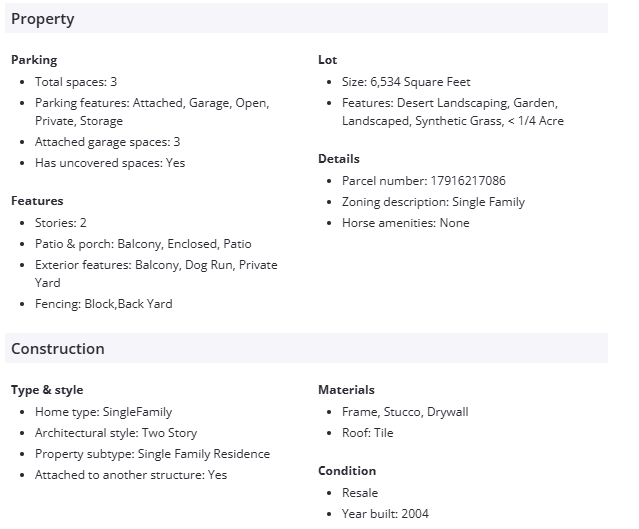Click the parcel number 17916217086
This screenshot has width=639, height=529.
[x=467, y=181]
